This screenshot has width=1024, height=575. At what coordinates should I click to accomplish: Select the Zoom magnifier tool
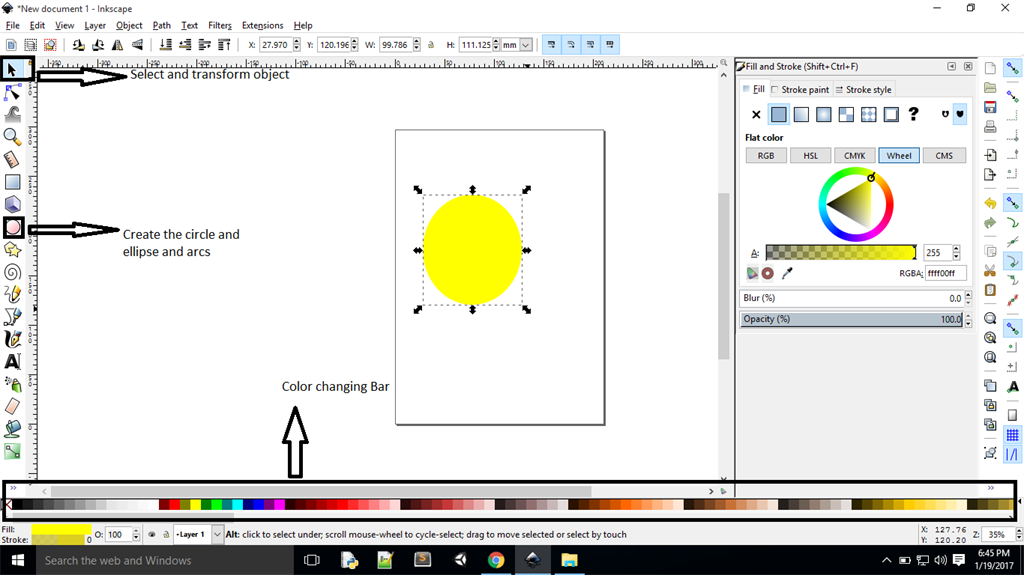click(x=12, y=136)
